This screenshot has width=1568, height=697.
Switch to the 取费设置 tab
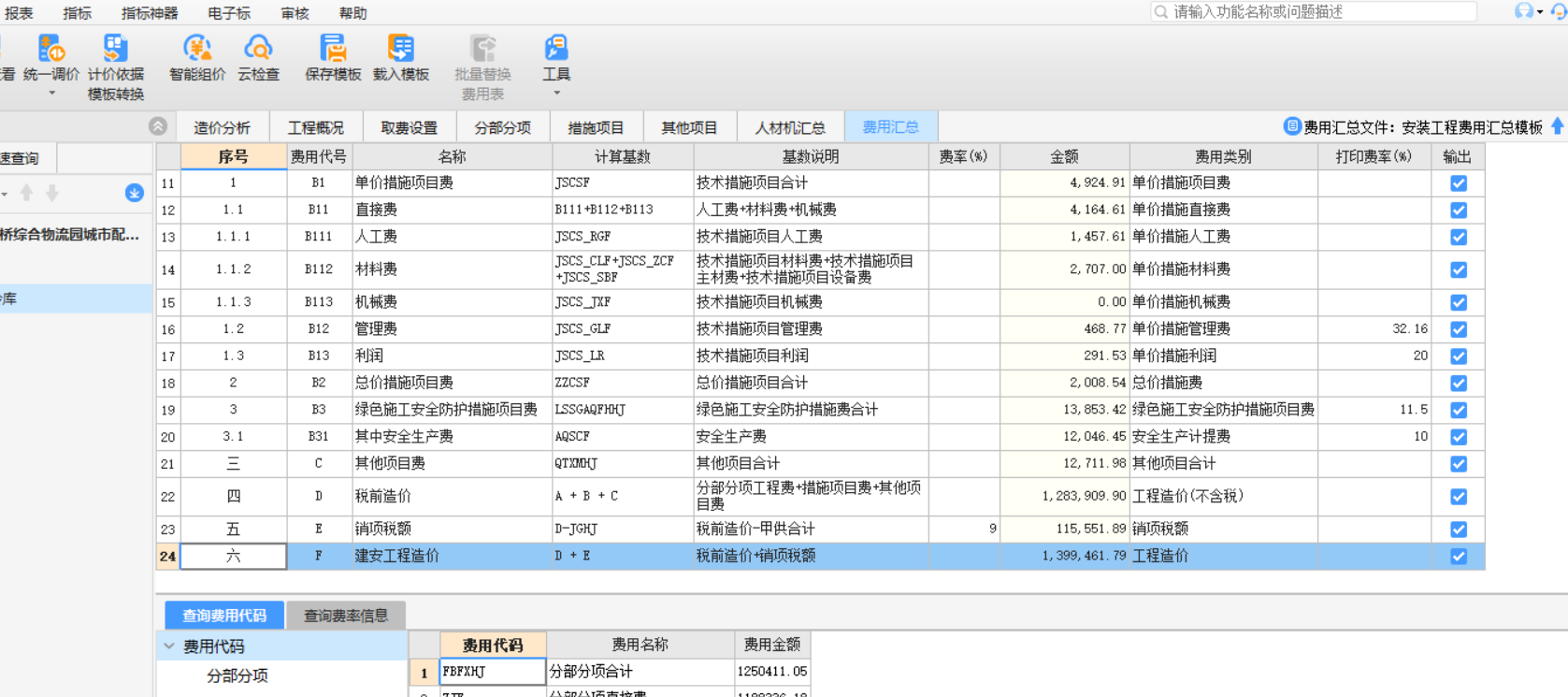click(x=410, y=127)
